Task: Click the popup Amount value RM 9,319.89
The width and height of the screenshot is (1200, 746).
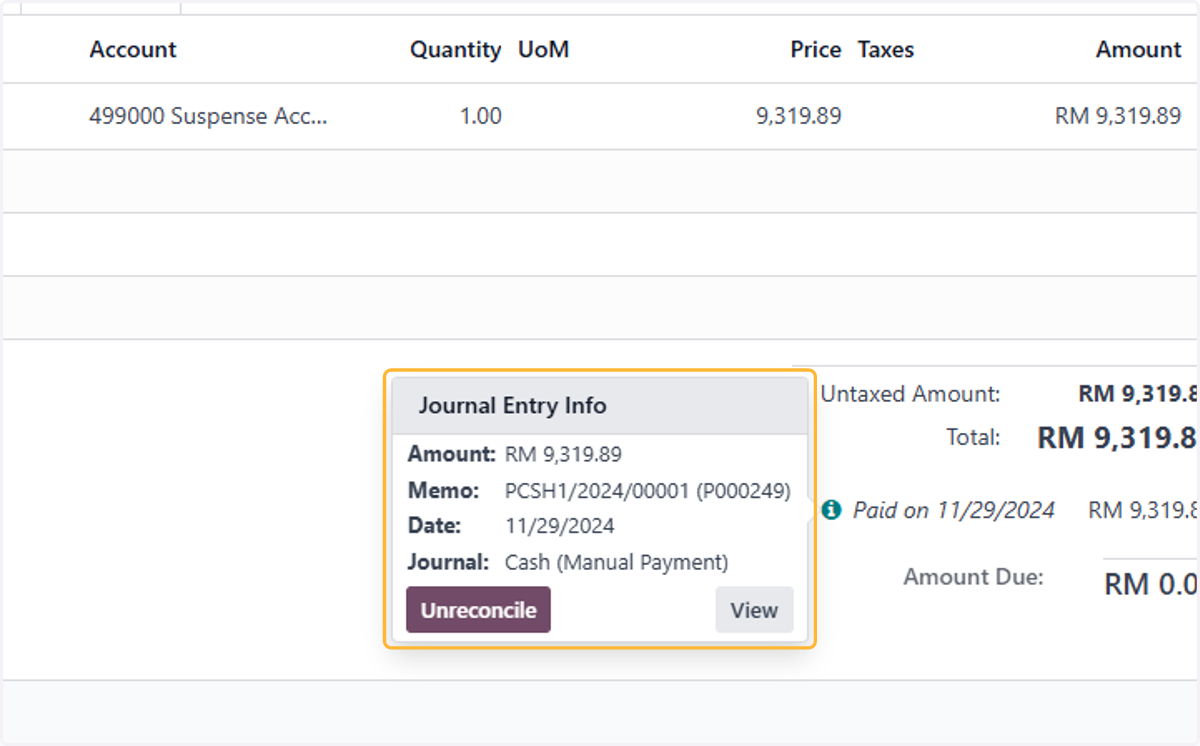Action: coord(563,455)
